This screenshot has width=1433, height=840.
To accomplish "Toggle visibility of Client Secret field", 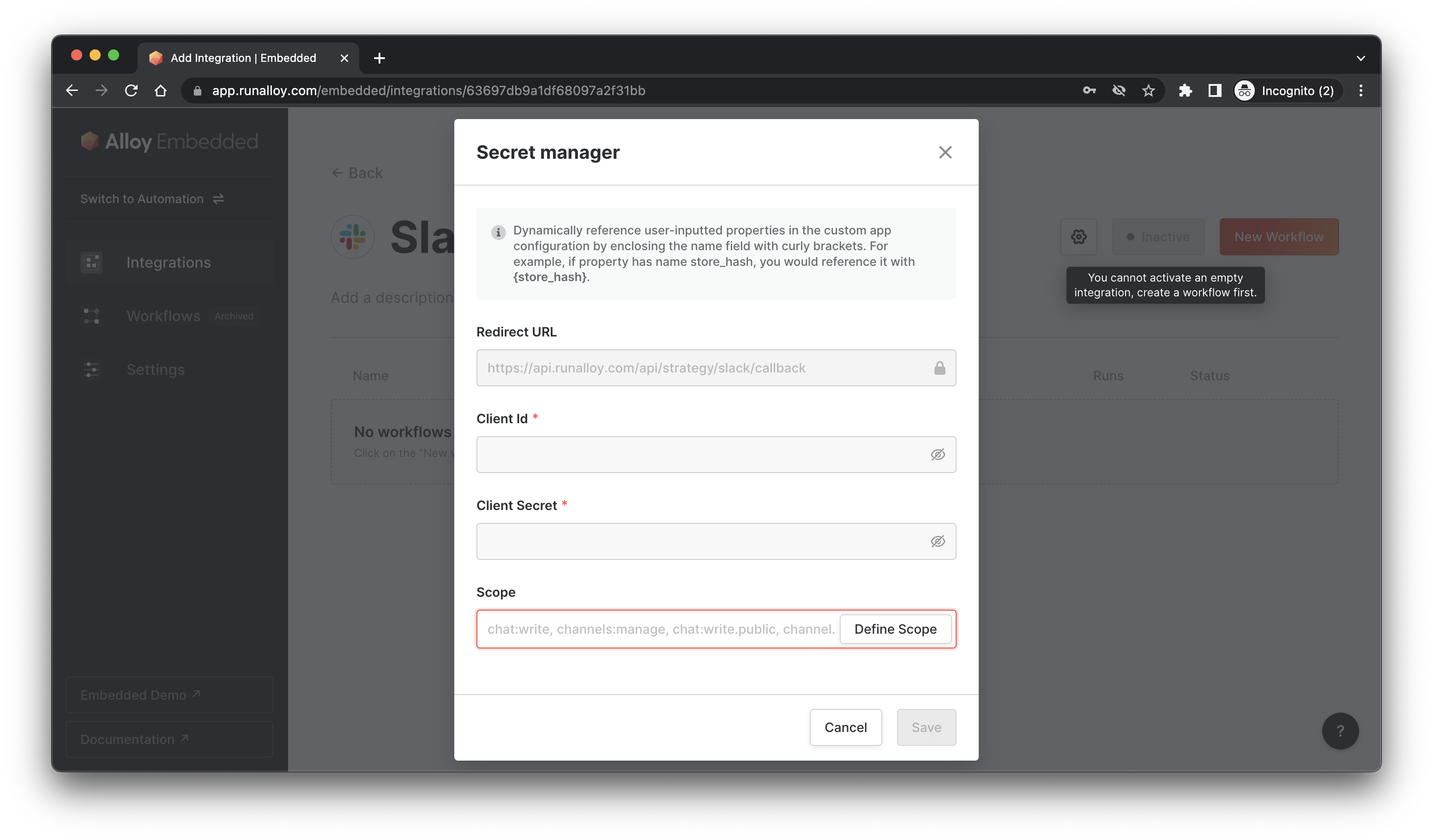I will point(938,542).
